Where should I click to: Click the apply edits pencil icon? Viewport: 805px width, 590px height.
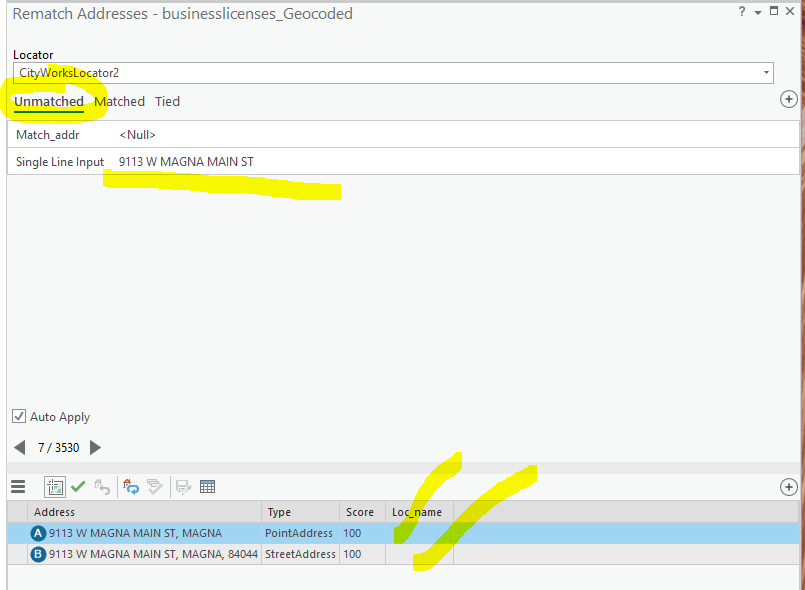click(x=183, y=486)
